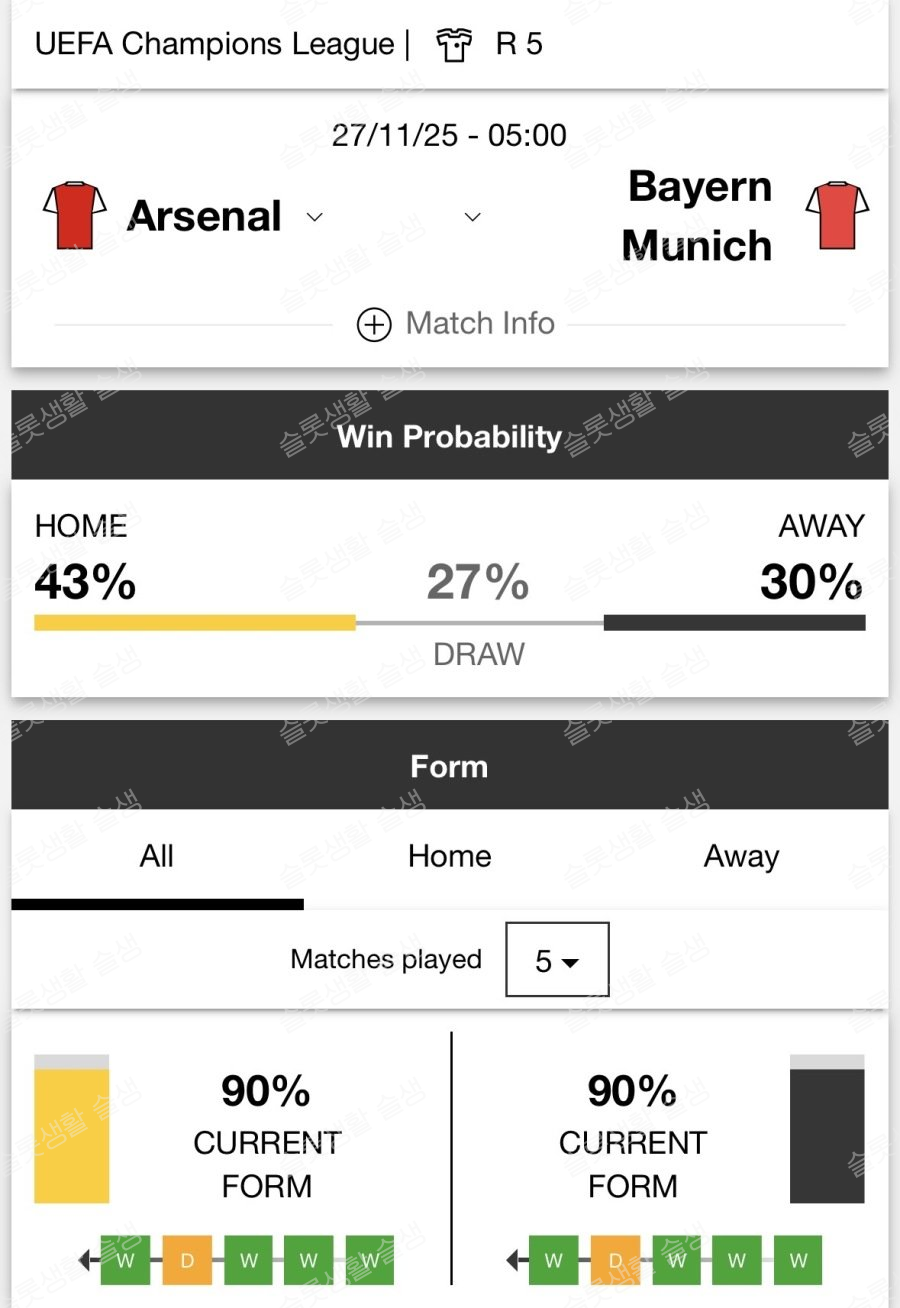Click the Bayern Munich jersey icon
This screenshot has height=1308, width=900.
[x=837, y=215]
